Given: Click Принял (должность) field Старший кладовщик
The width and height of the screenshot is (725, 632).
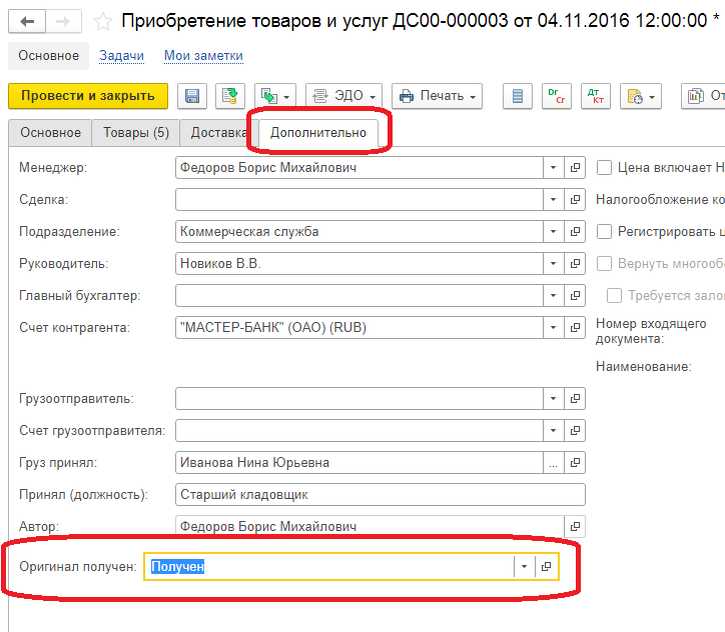Looking at the screenshot, I should 380,494.
